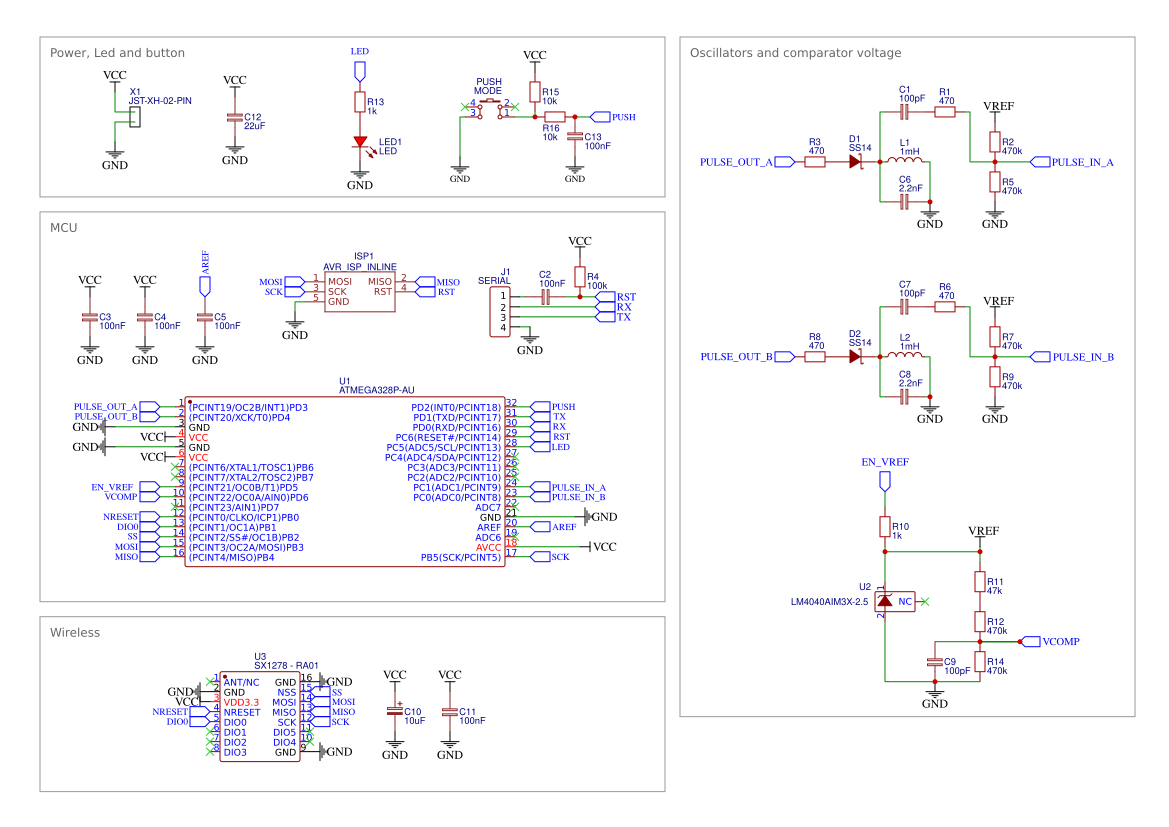This screenshot has height=827, width=1169.
Task: Click the AVR_ISP_INLINE header ISP1
Action: (360, 293)
